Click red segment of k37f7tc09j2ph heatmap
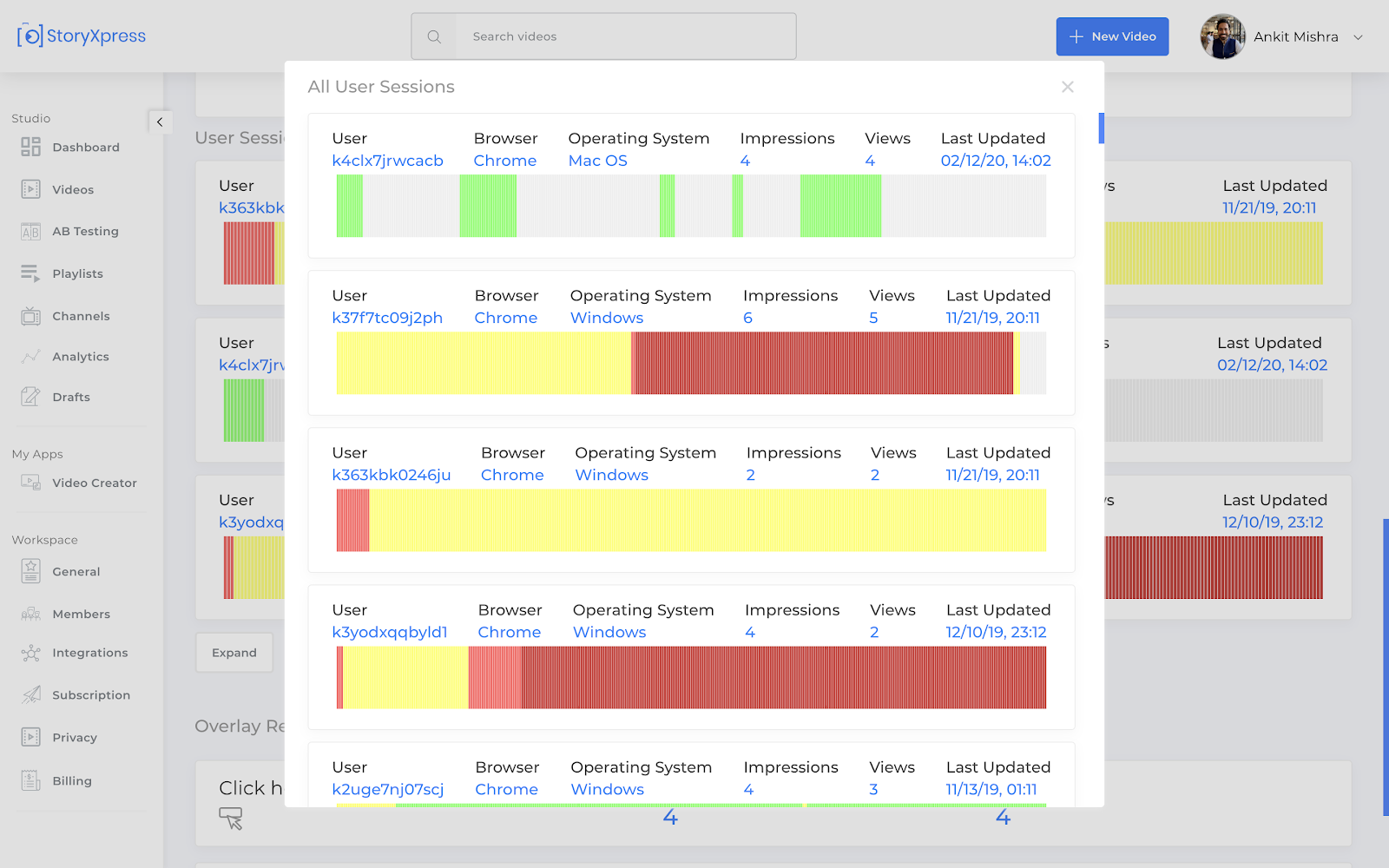This screenshot has height=868, width=1389. click(821, 363)
